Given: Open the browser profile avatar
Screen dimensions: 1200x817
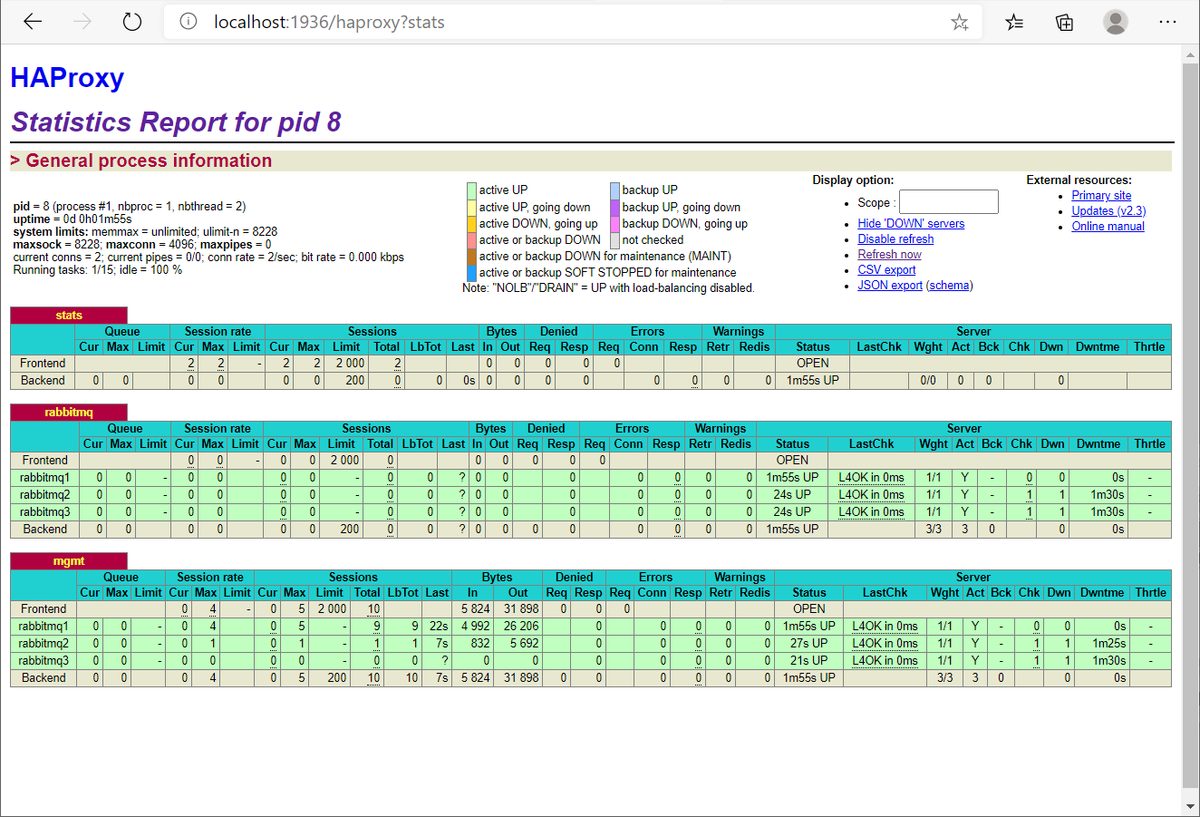Looking at the screenshot, I should [1115, 22].
